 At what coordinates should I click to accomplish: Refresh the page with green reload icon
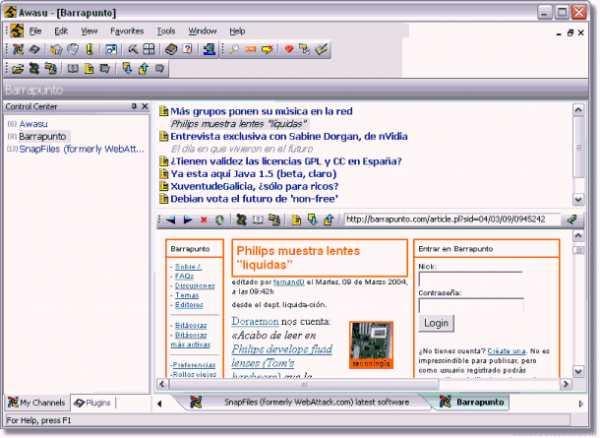point(219,220)
